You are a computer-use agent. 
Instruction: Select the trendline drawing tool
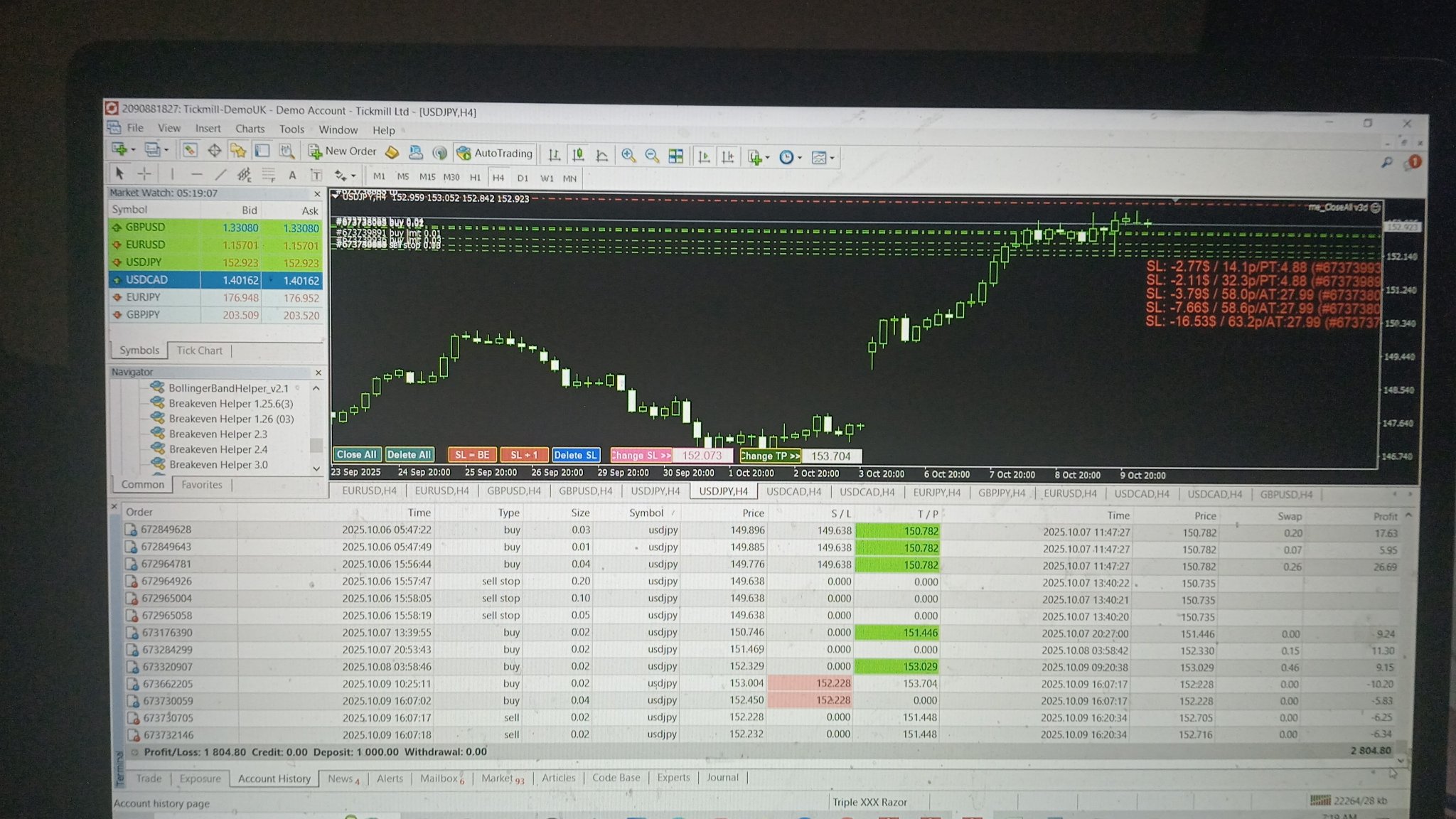click(x=220, y=174)
